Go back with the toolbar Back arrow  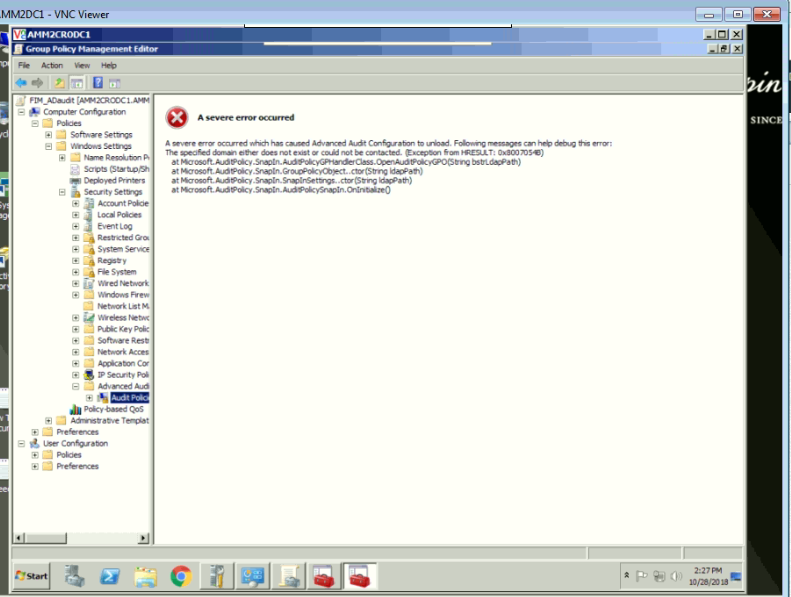pyautogui.click(x=21, y=83)
